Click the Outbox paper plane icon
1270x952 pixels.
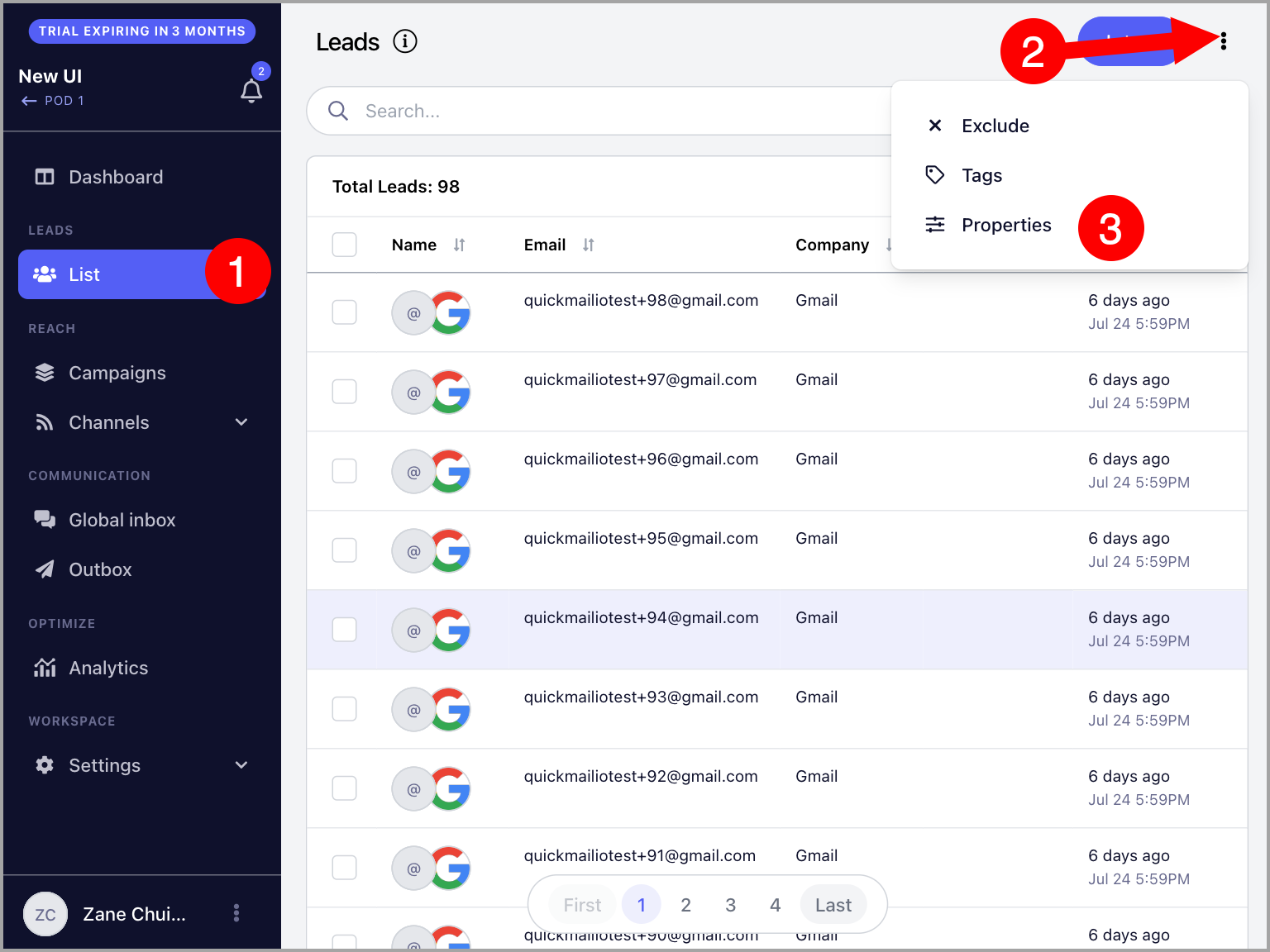click(x=45, y=569)
